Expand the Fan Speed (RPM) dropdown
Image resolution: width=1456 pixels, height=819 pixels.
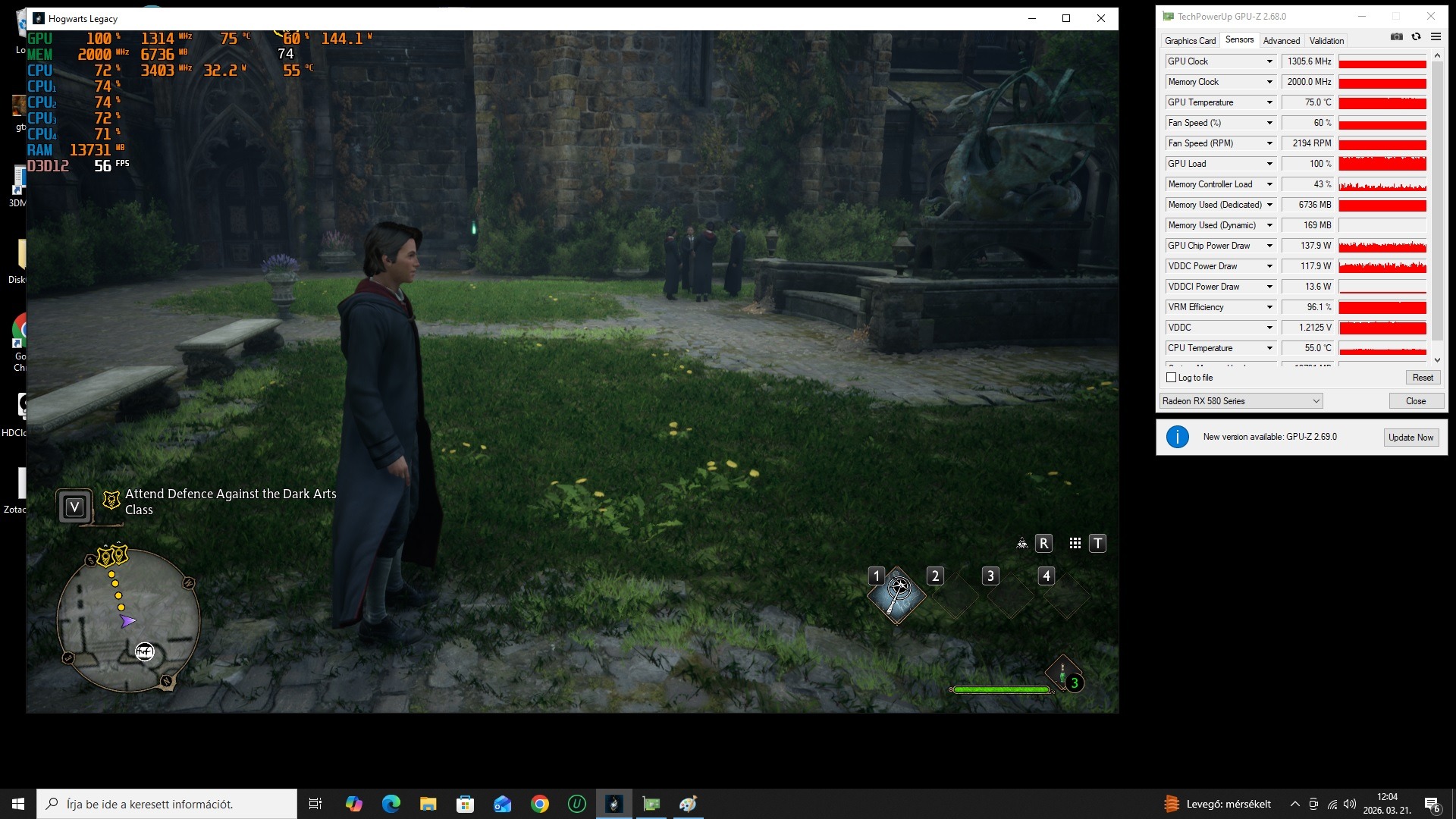point(1269,143)
